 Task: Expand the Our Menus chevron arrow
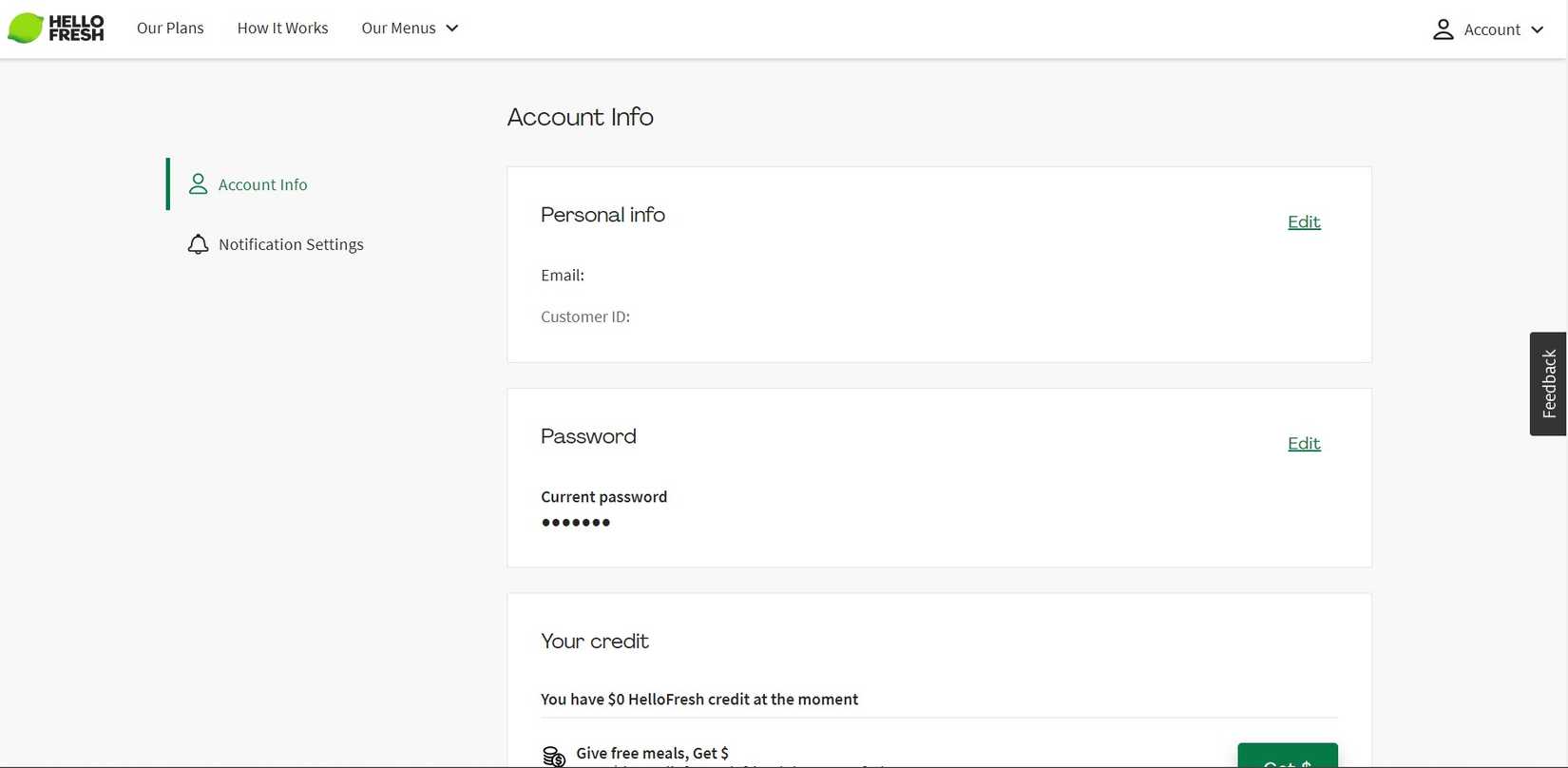point(452,29)
